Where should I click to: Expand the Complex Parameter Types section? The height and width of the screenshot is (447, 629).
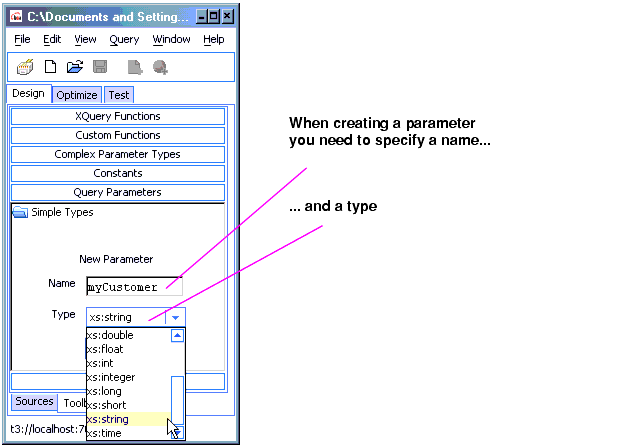point(118,154)
